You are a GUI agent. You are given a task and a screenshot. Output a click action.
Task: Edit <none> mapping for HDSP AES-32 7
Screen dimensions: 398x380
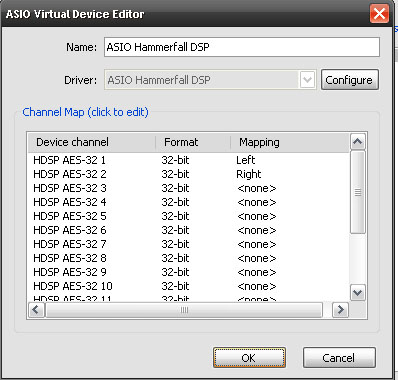[x=257, y=245]
